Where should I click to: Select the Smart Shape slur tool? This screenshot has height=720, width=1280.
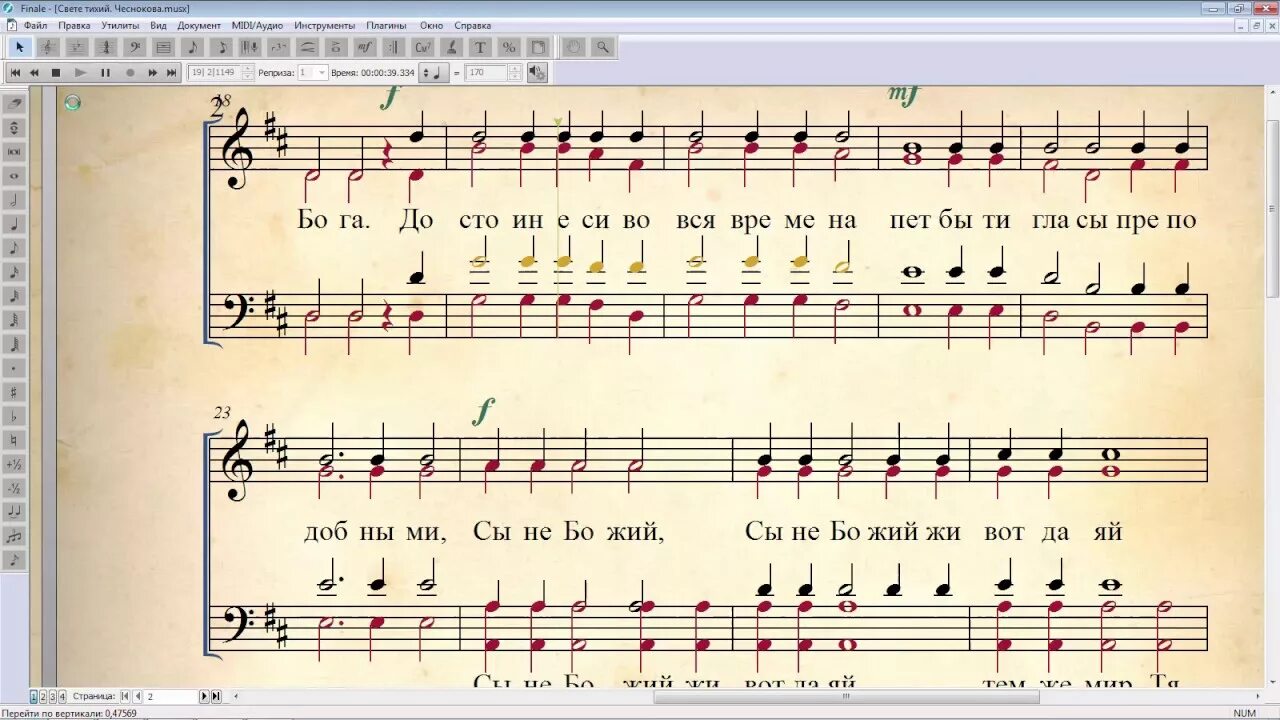click(307, 47)
